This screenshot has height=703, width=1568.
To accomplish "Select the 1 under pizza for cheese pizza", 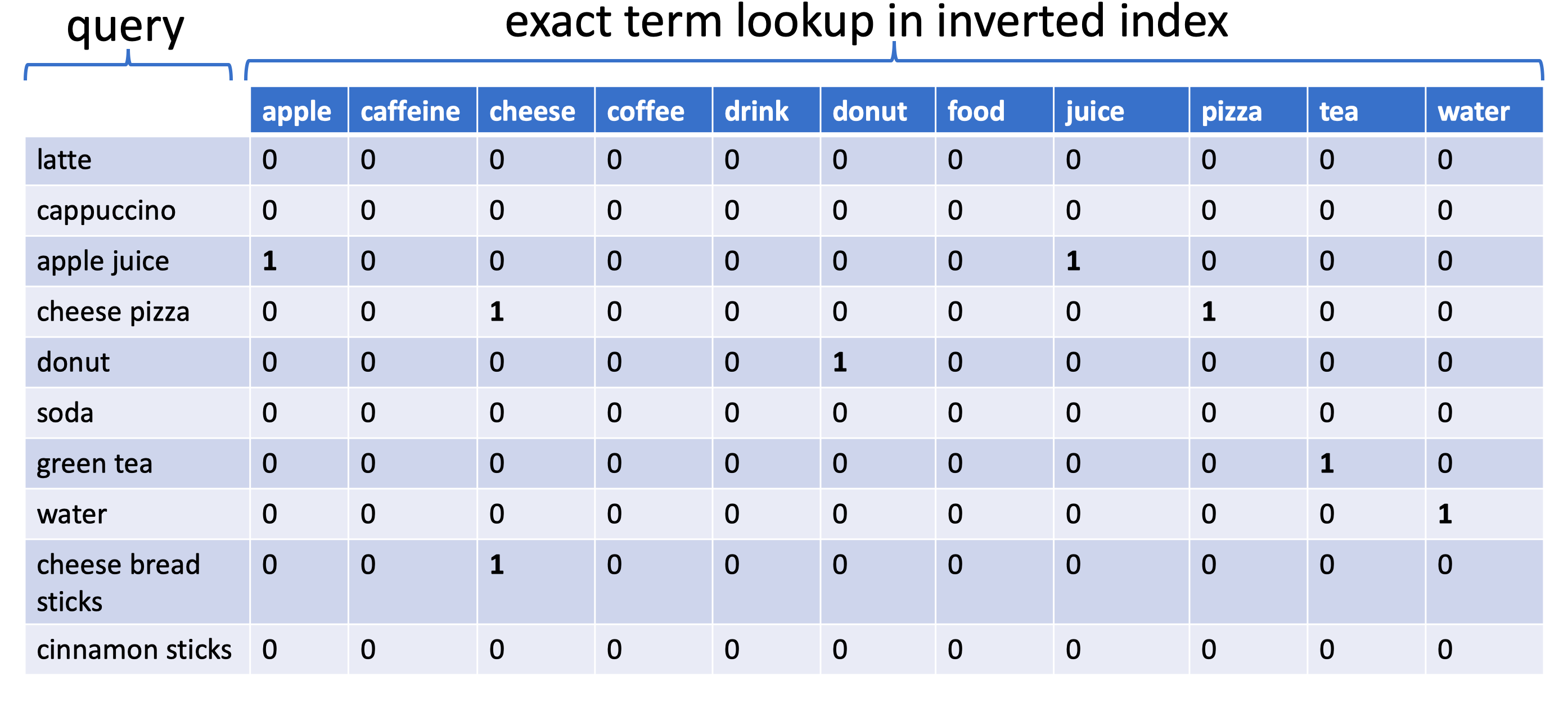I will [1209, 312].
